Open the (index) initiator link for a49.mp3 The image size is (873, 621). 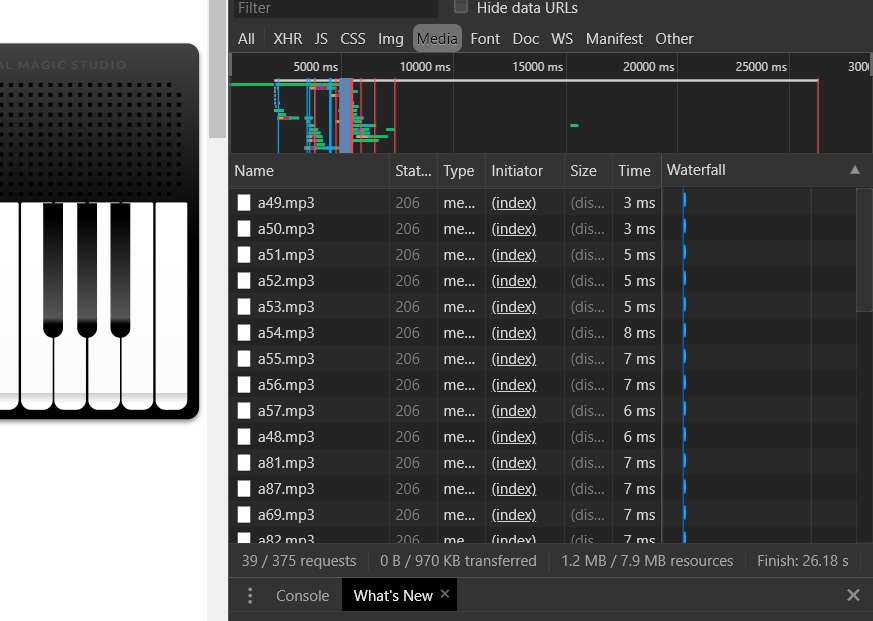point(513,203)
